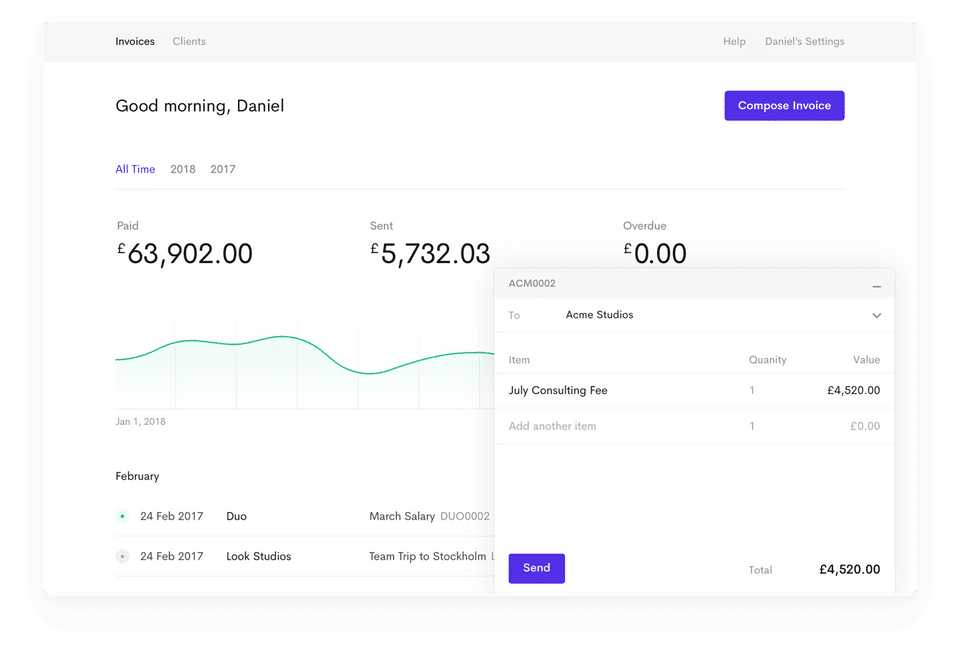Click the Total £4,520.00 amount
960x660 pixels.
click(849, 569)
